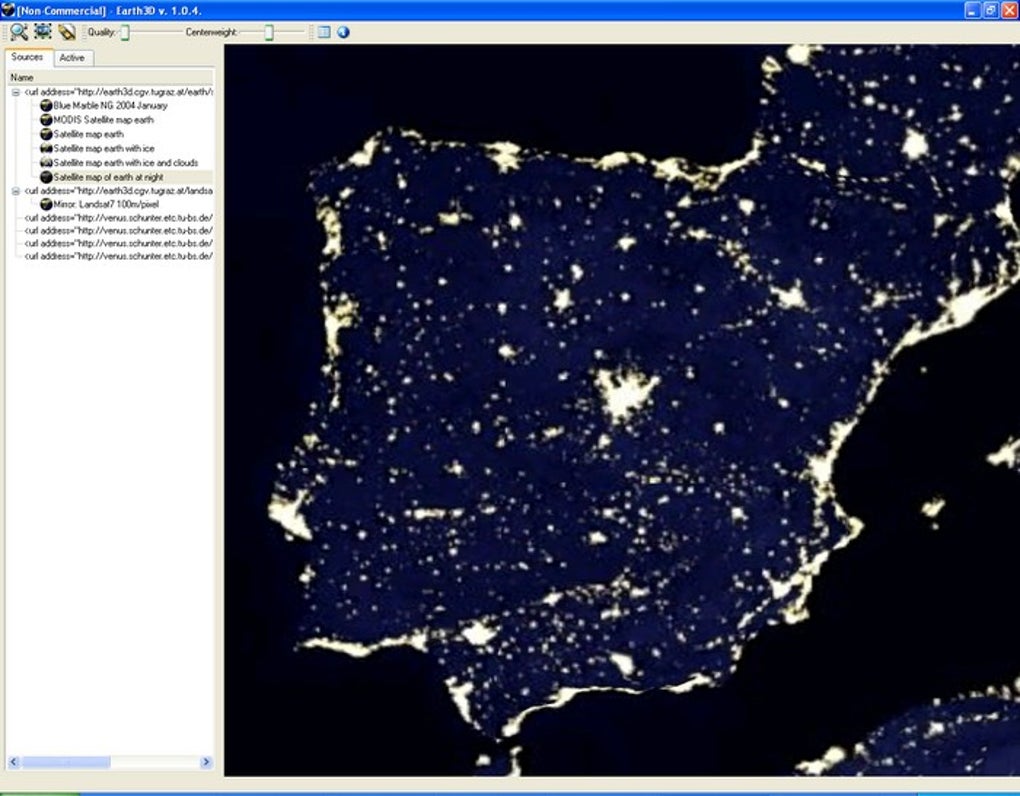Click the bright Madrid lights on the map
The height and width of the screenshot is (796, 1020).
(624, 393)
